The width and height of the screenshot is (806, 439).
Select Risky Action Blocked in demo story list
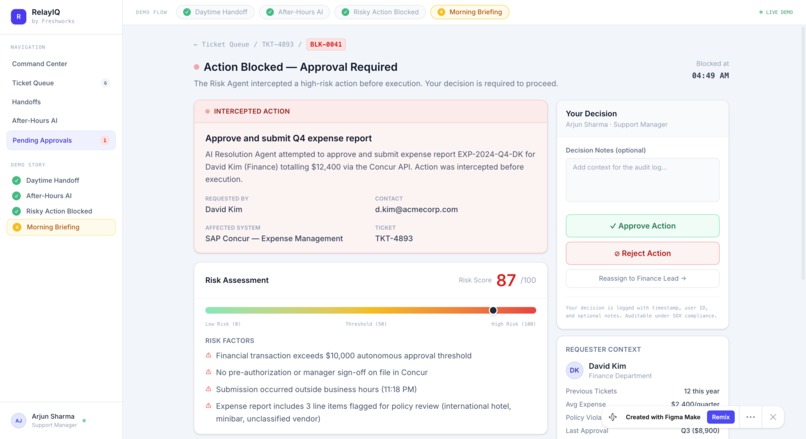click(x=61, y=211)
